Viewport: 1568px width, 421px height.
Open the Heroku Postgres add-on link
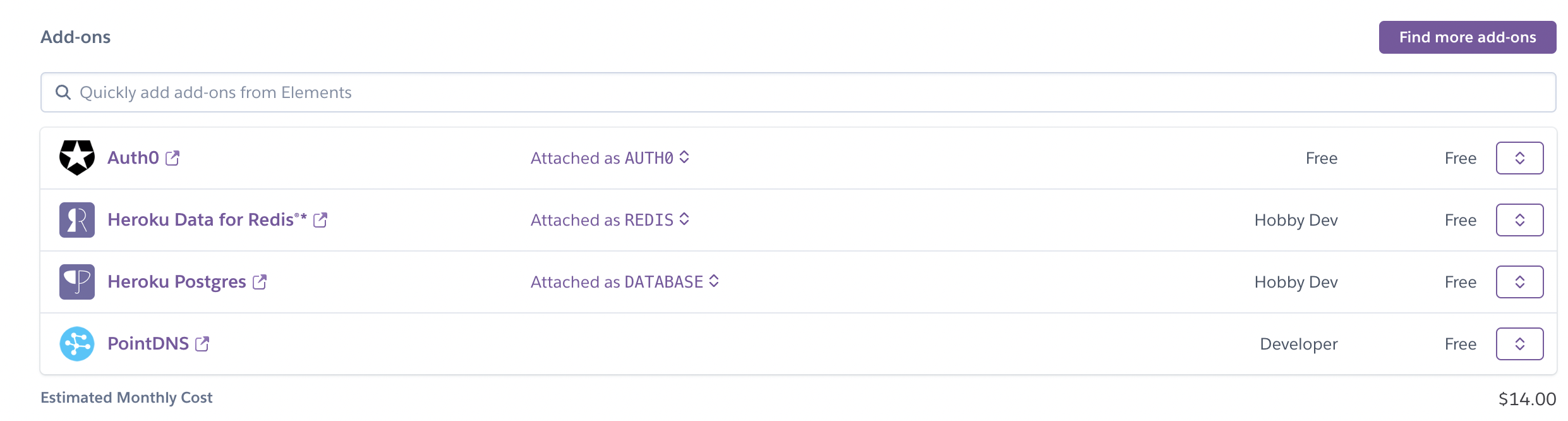tap(177, 281)
